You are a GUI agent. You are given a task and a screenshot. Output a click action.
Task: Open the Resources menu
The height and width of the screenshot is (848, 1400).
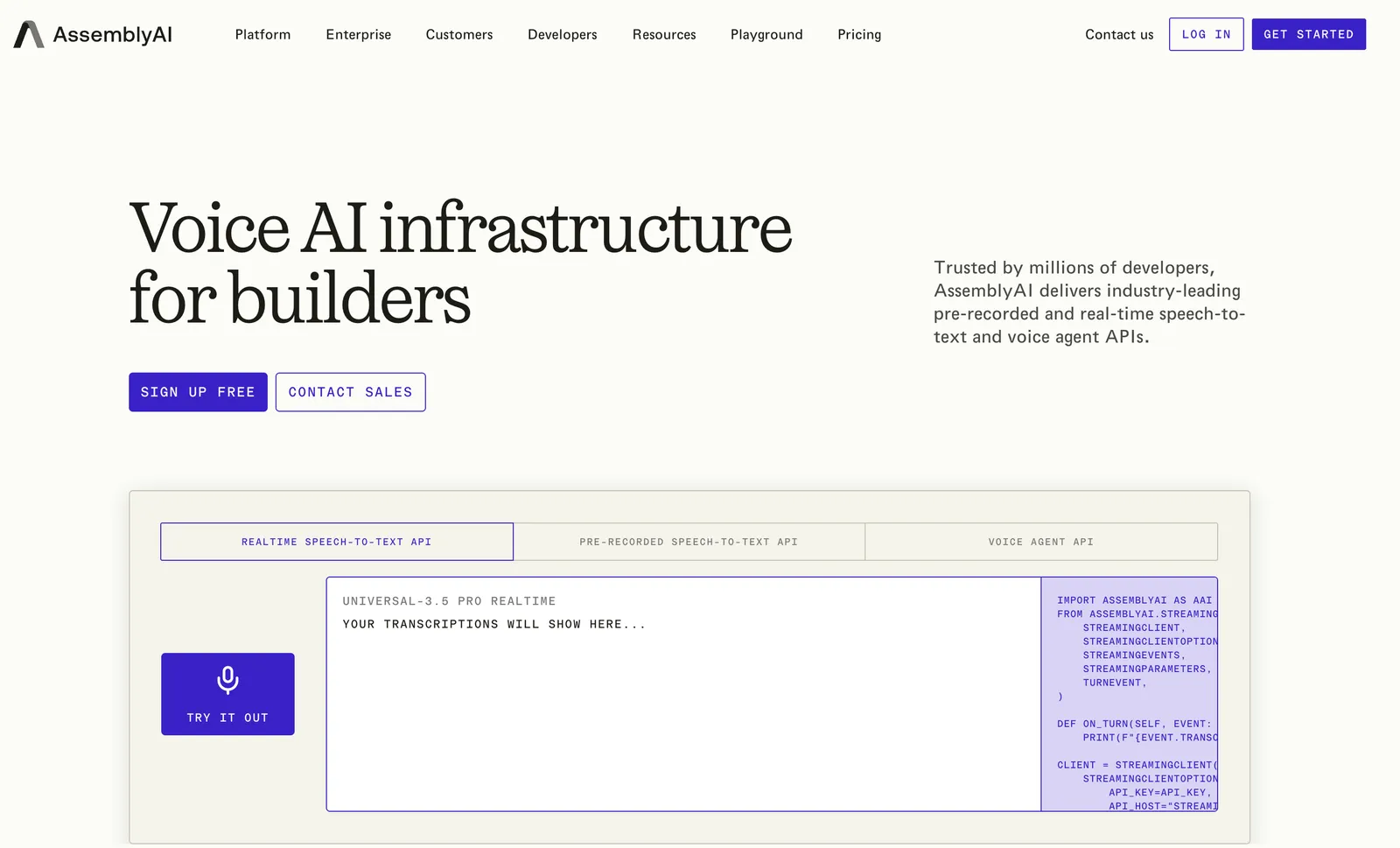tap(664, 34)
